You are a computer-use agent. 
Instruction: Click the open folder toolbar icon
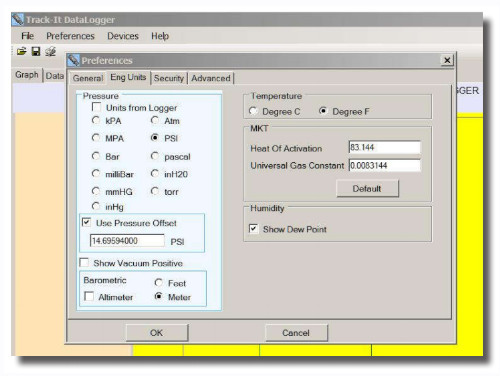coord(22,52)
